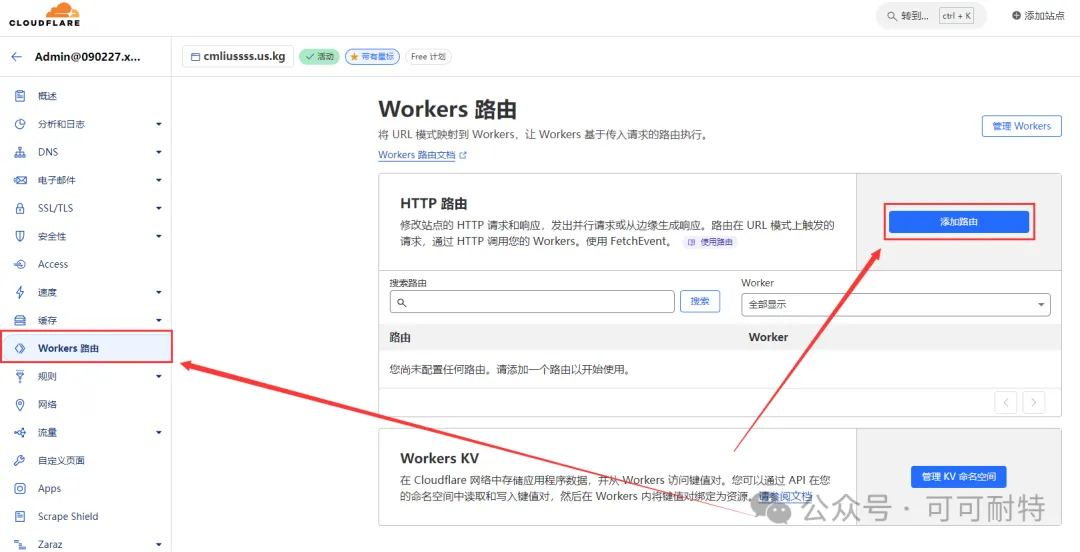Expand the 流量 sidebar arrow
The width and height of the screenshot is (1080, 552).
point(159,433)
